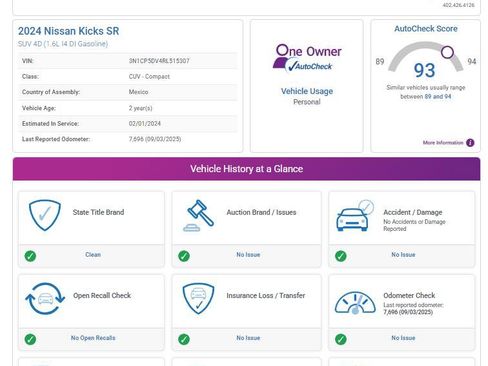Click the high score label 94 by gauge

[x=472, y=62]
